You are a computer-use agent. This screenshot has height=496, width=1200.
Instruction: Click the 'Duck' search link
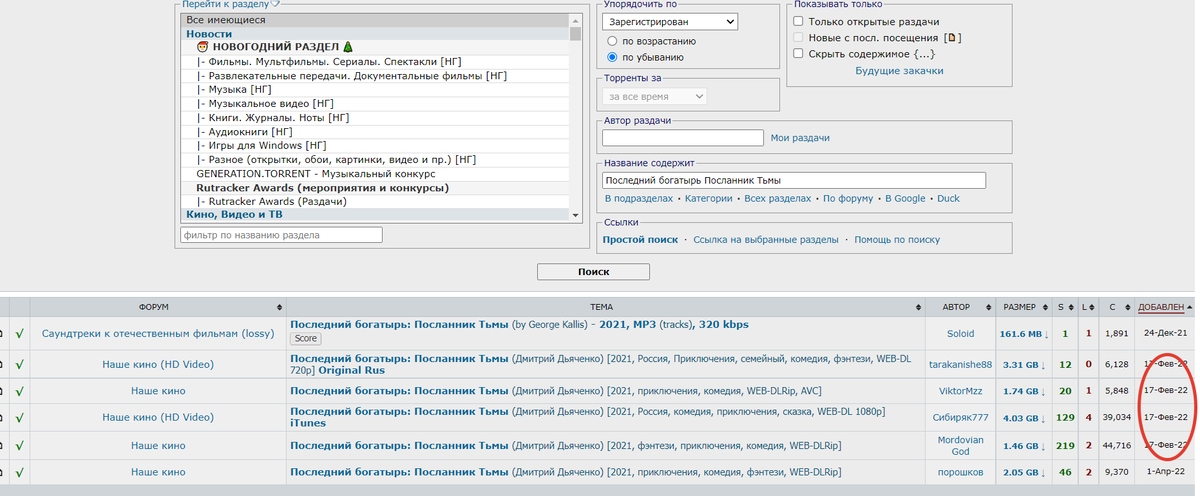point(948,199)
